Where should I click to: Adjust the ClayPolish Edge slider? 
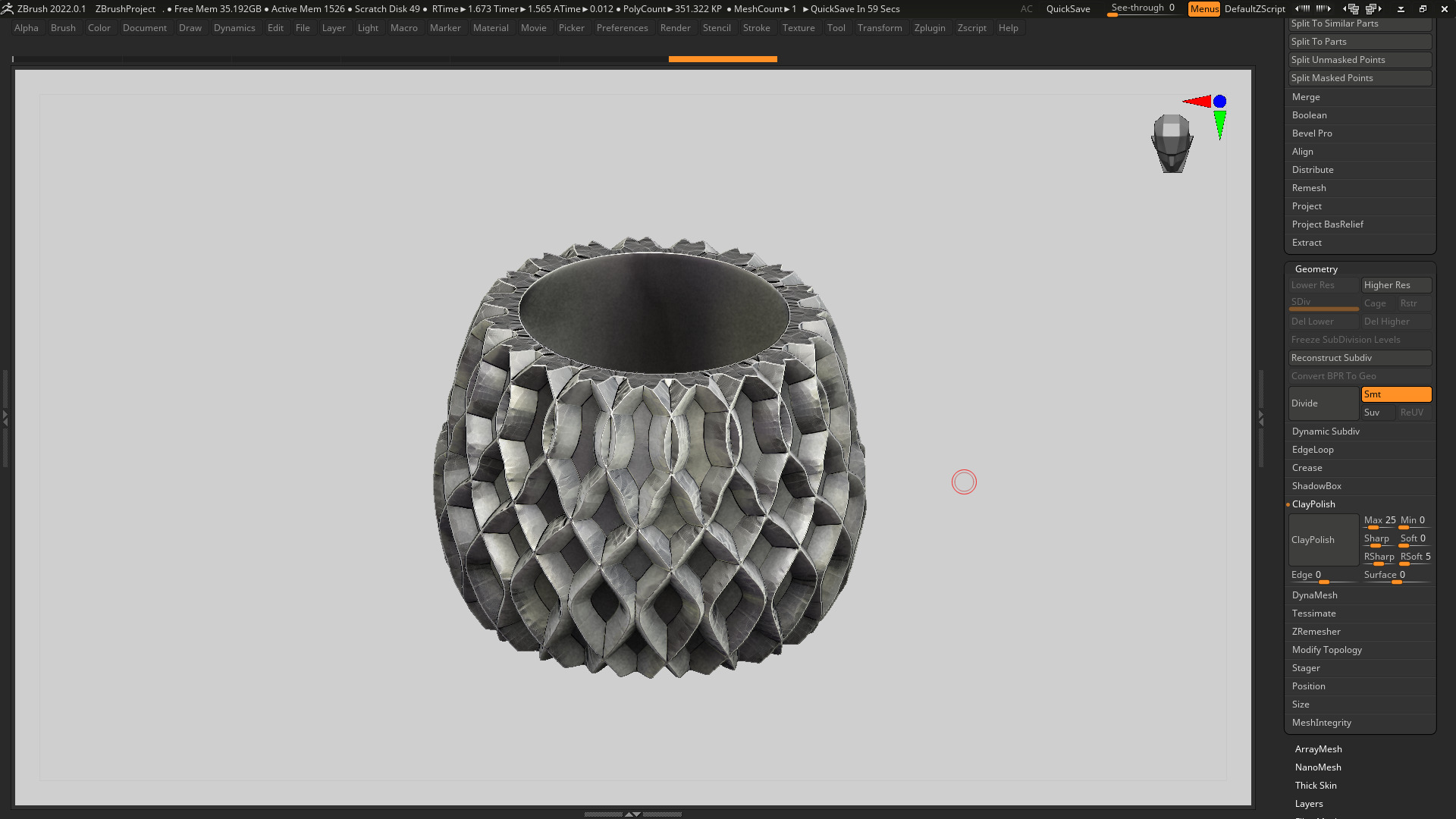click(1323, 576)
